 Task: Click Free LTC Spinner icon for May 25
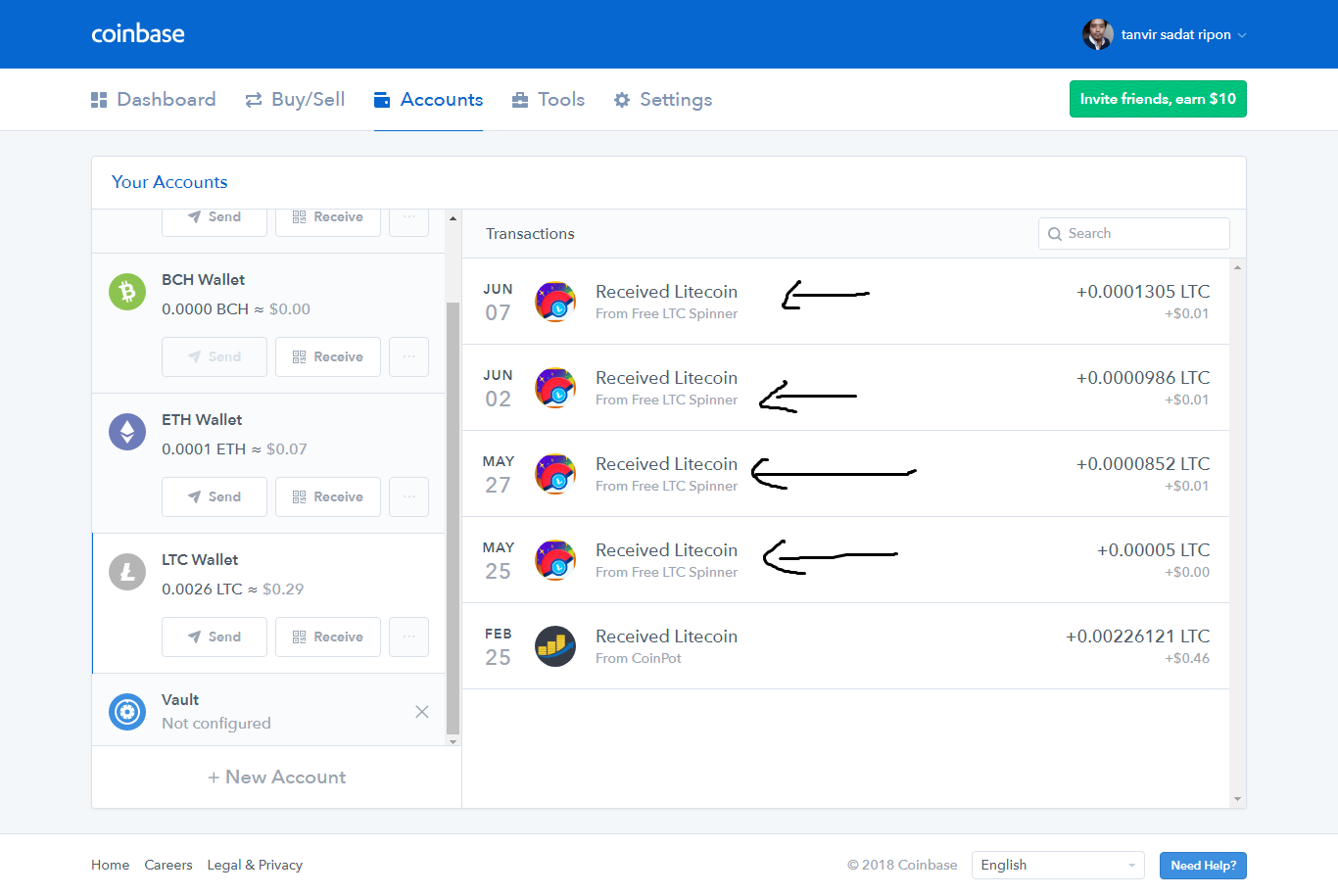(x=555, y=560)
